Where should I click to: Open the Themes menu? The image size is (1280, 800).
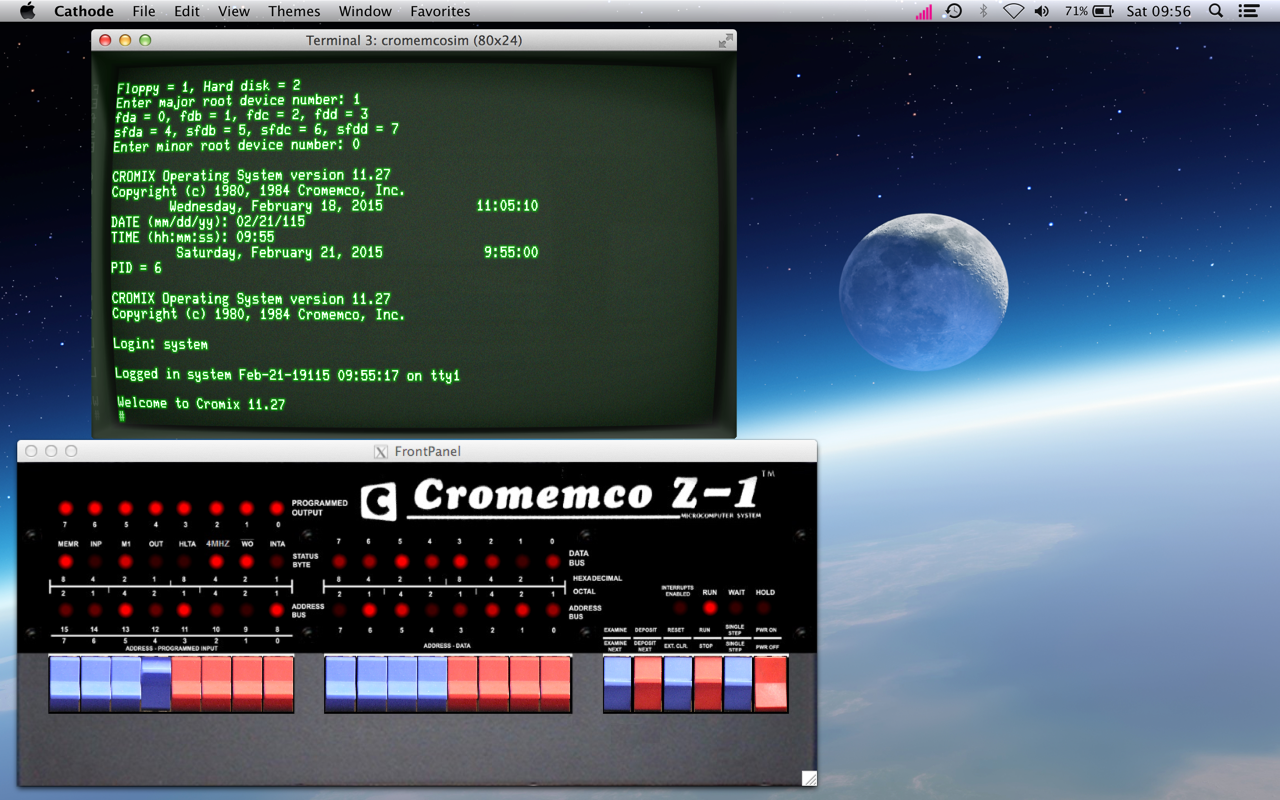[x=294, y=11]
